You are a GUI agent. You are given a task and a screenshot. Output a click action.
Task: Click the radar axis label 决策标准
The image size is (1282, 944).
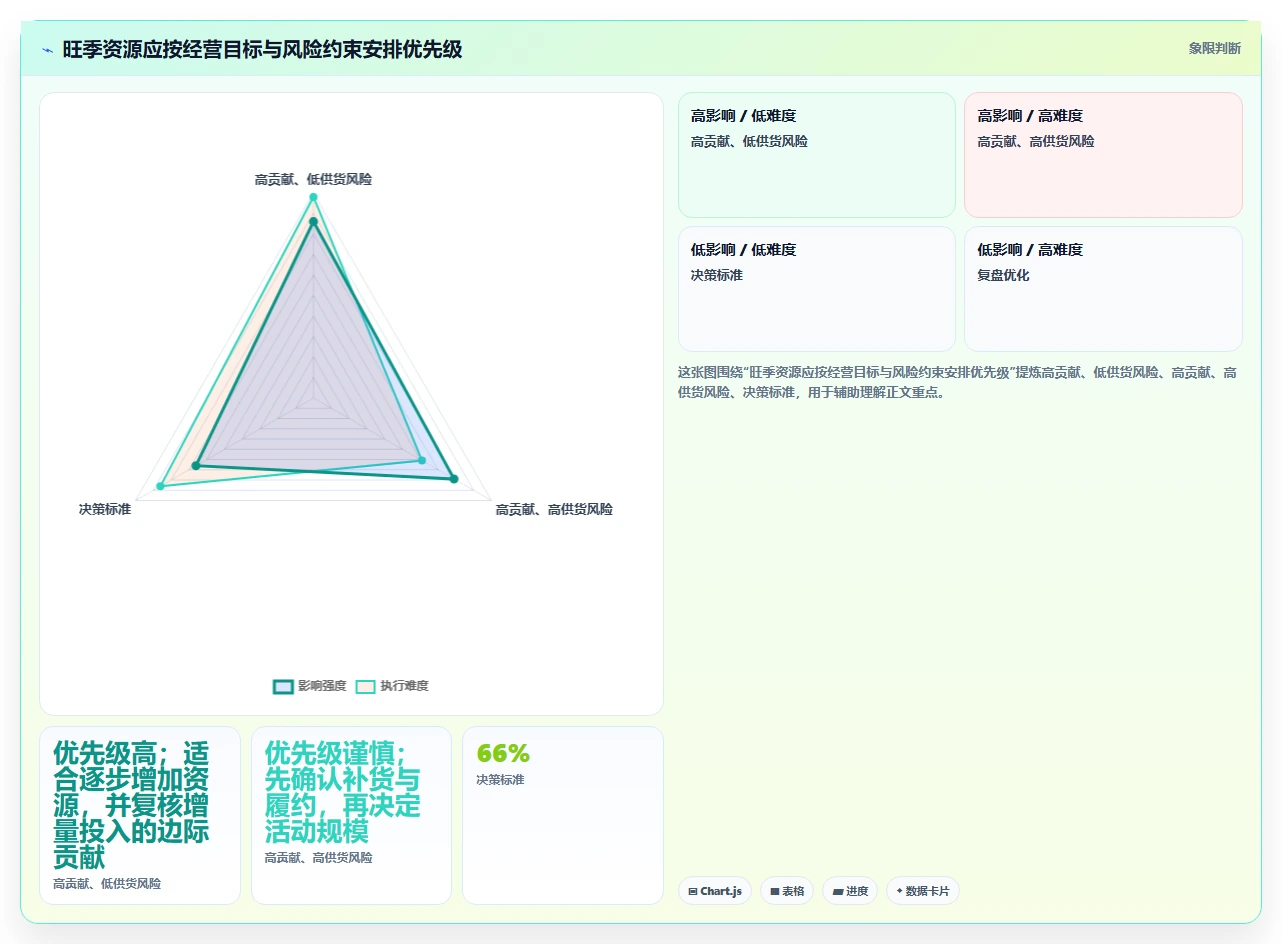point(105,509)
